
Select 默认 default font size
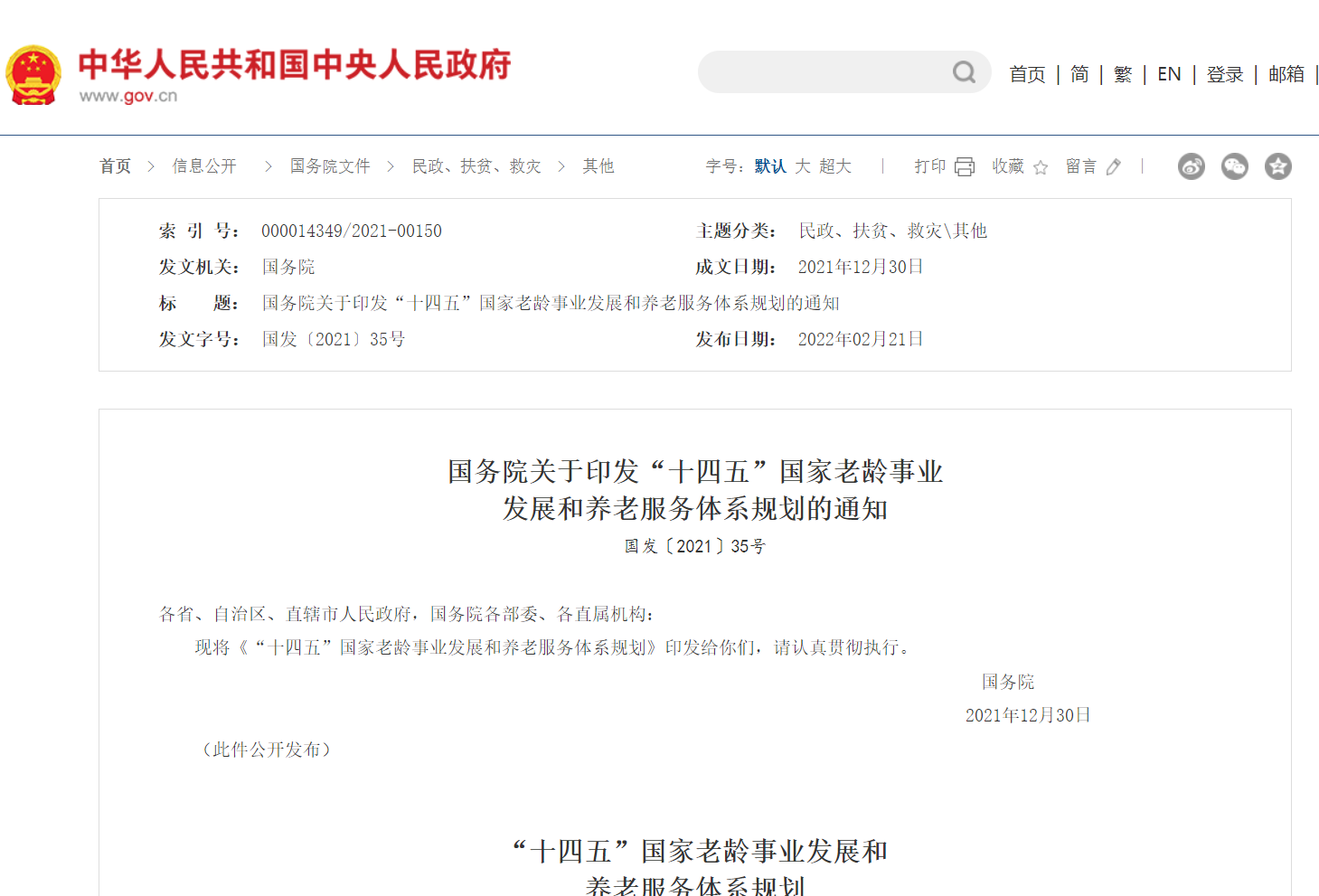click(x=770, y=166)
